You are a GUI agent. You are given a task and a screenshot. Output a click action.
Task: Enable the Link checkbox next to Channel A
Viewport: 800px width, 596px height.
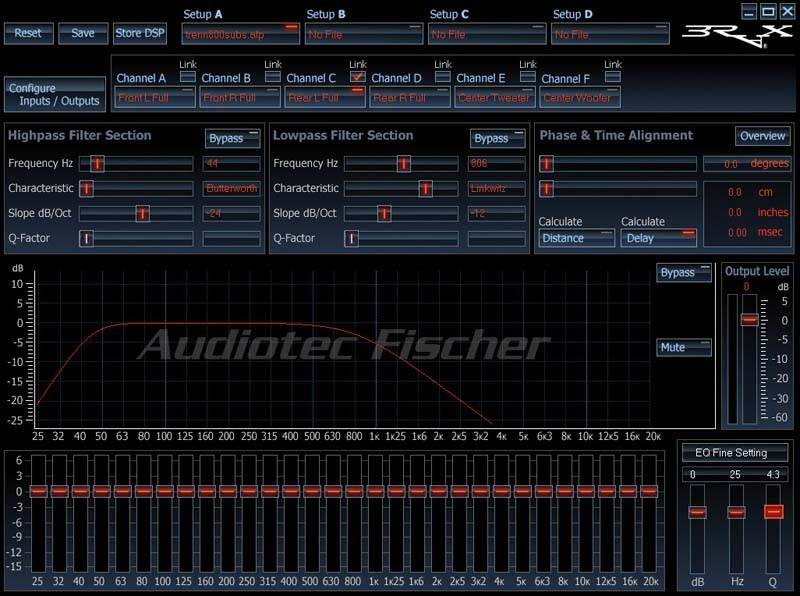[188, 77]
